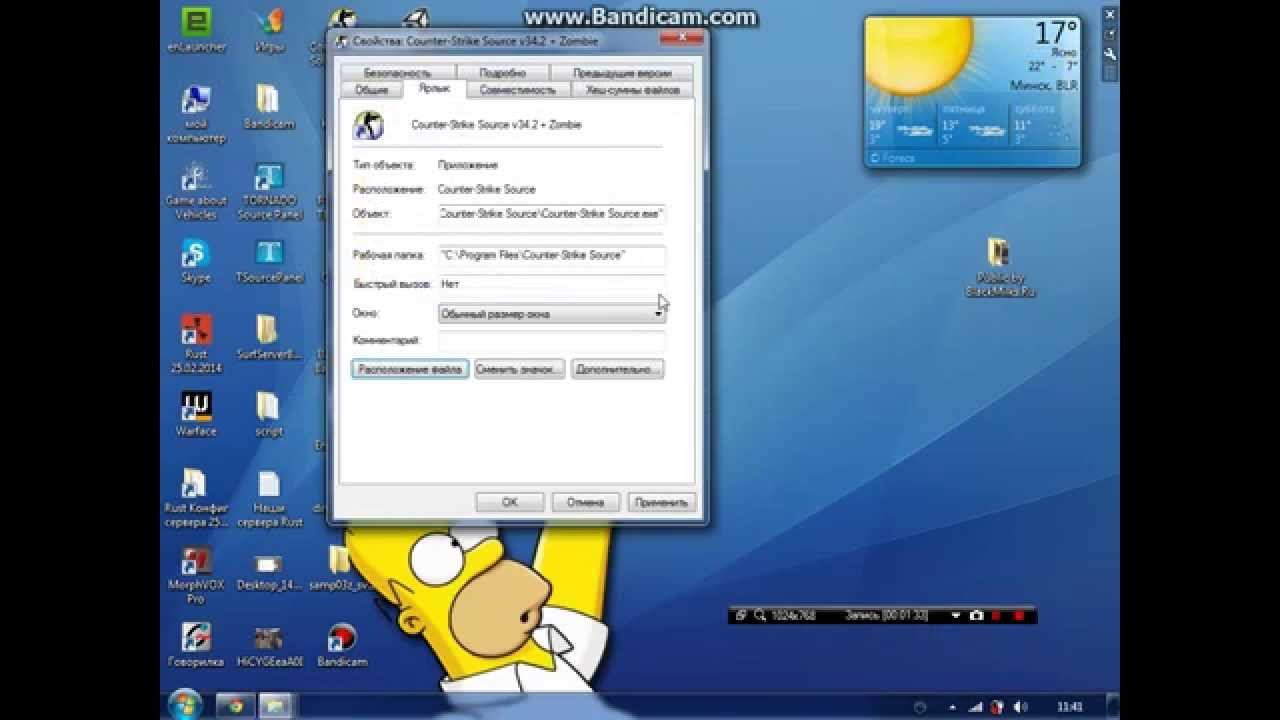This screenshot has height=720, width=1280.
Task: Switch to the Безопасность tab
Action: pyautogui.click(x=397, y=73)
